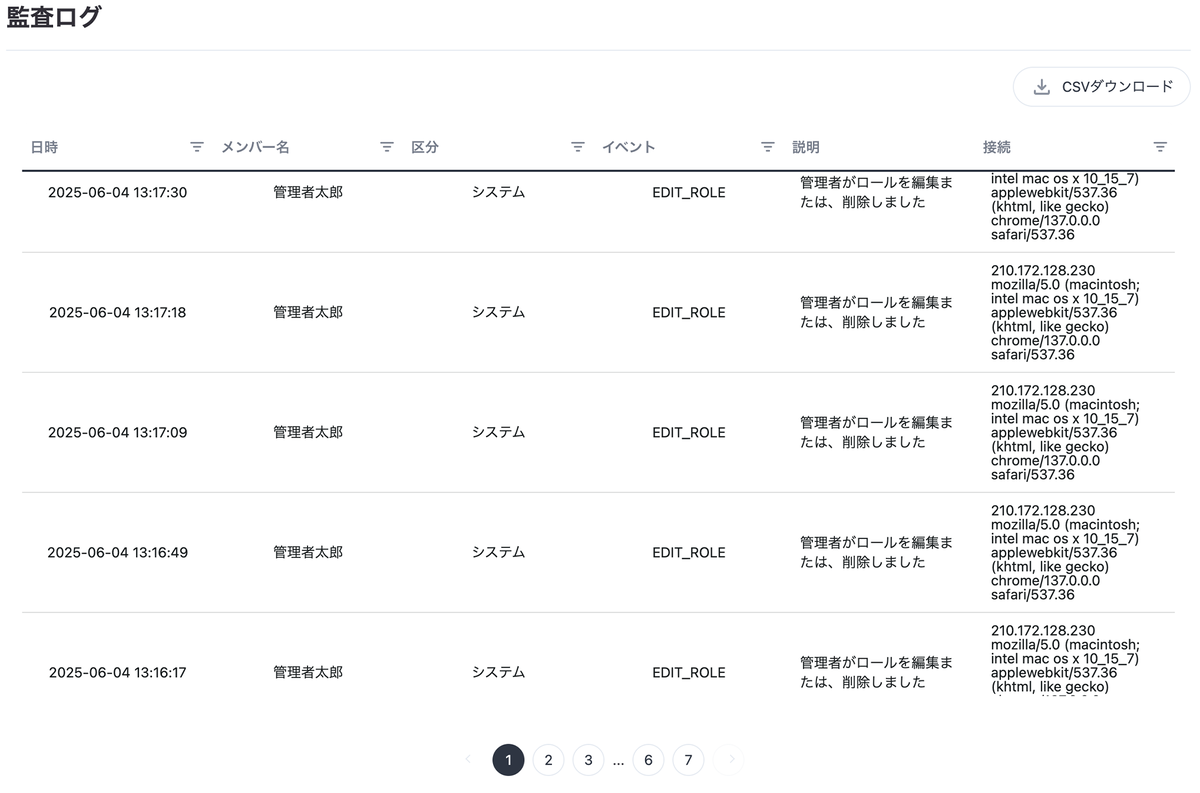Click the description in the 13:16:17 row
This screenshot has height=793, width=1200.
click(x=876, y=672)
